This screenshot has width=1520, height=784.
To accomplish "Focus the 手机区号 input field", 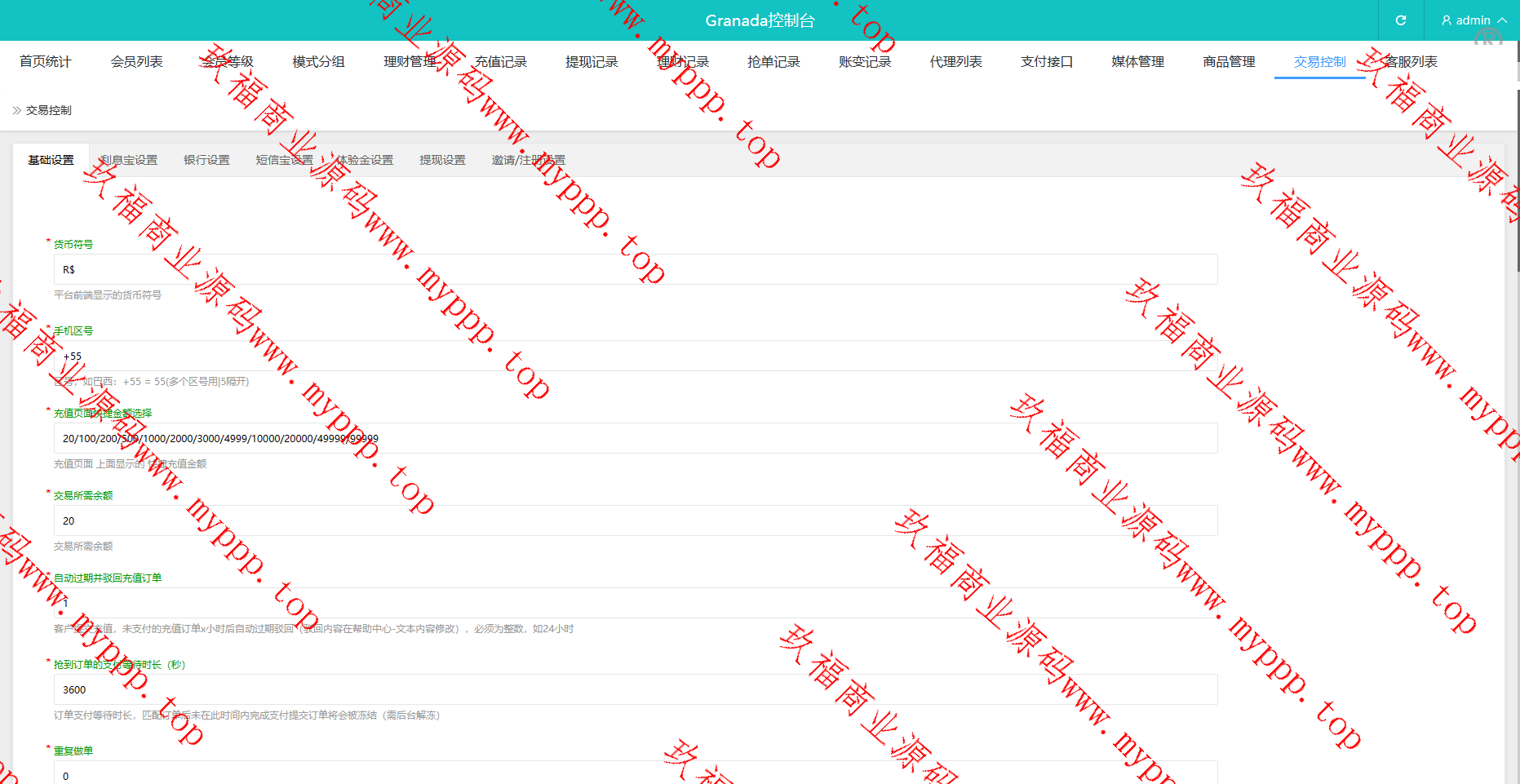I will (x=635, y=356).
